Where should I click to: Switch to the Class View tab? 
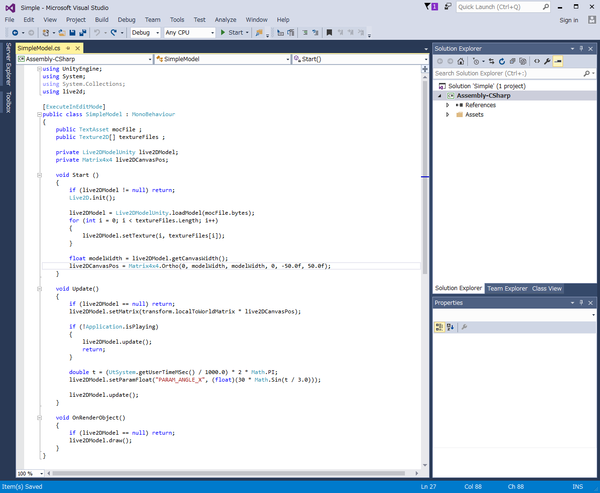tap(547, 289)
